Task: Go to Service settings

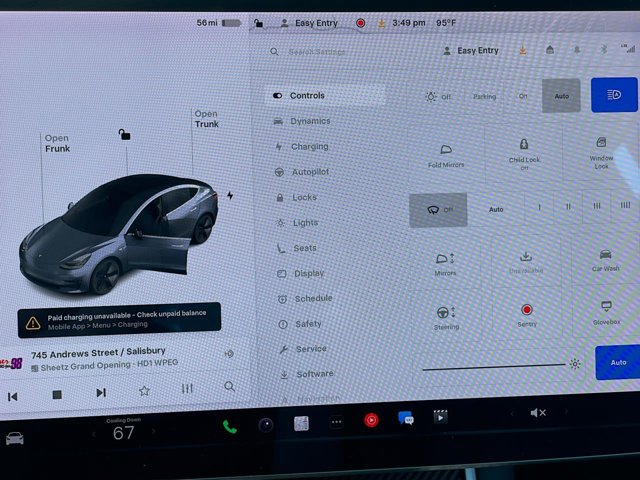Action: click(x=304, y=349)
